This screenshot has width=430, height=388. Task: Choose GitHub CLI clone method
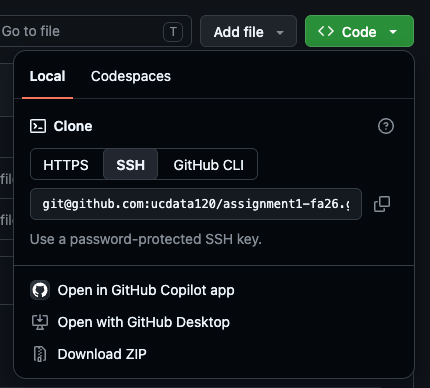pos(209,165)
